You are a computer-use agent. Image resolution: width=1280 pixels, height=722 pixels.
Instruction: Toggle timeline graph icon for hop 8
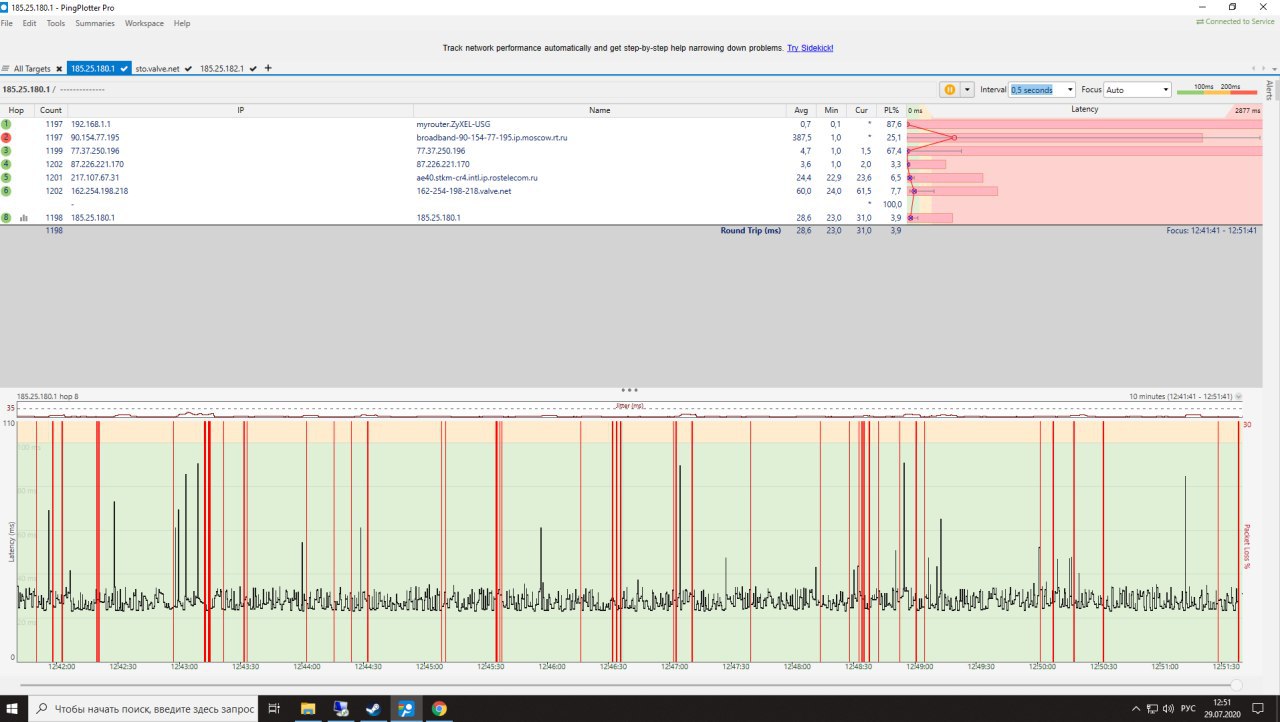point(24,217)
